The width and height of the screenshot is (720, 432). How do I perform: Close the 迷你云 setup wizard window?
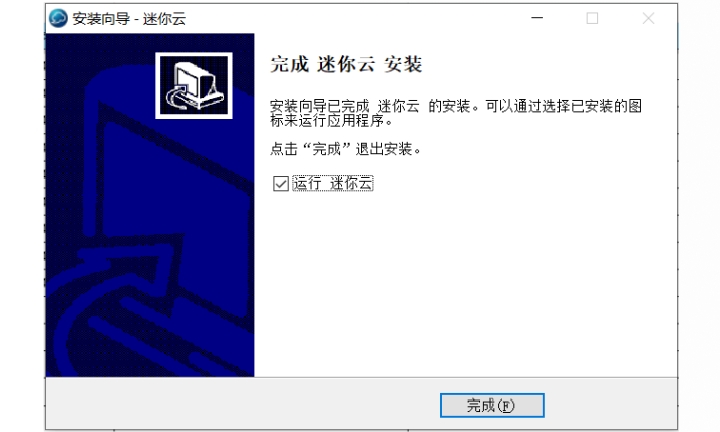[x=648, y=18]
